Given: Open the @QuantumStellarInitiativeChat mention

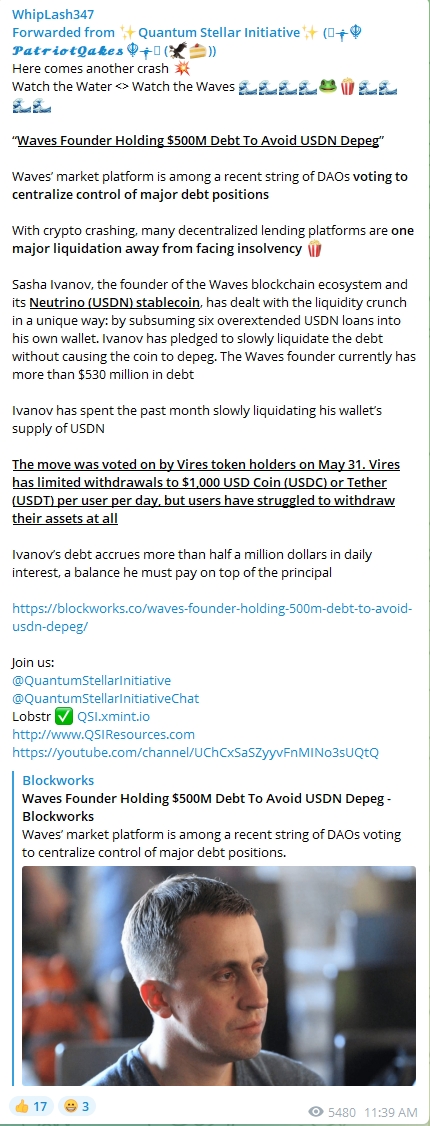Looking at the screenshot, I should [106, 698].
